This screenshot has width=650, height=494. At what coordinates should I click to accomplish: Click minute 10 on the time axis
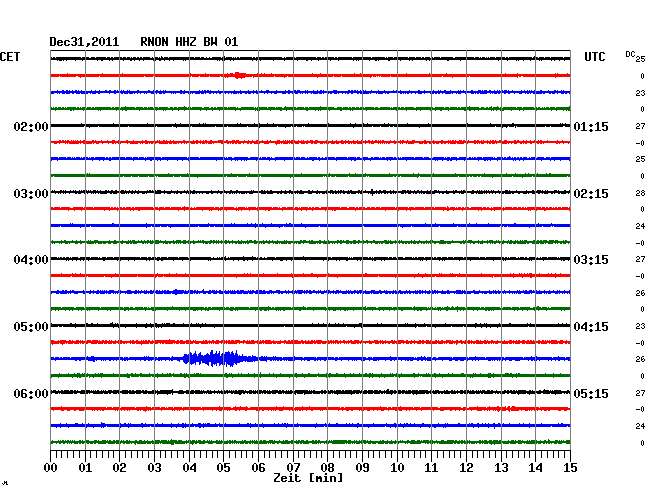[x=397, y=468]
